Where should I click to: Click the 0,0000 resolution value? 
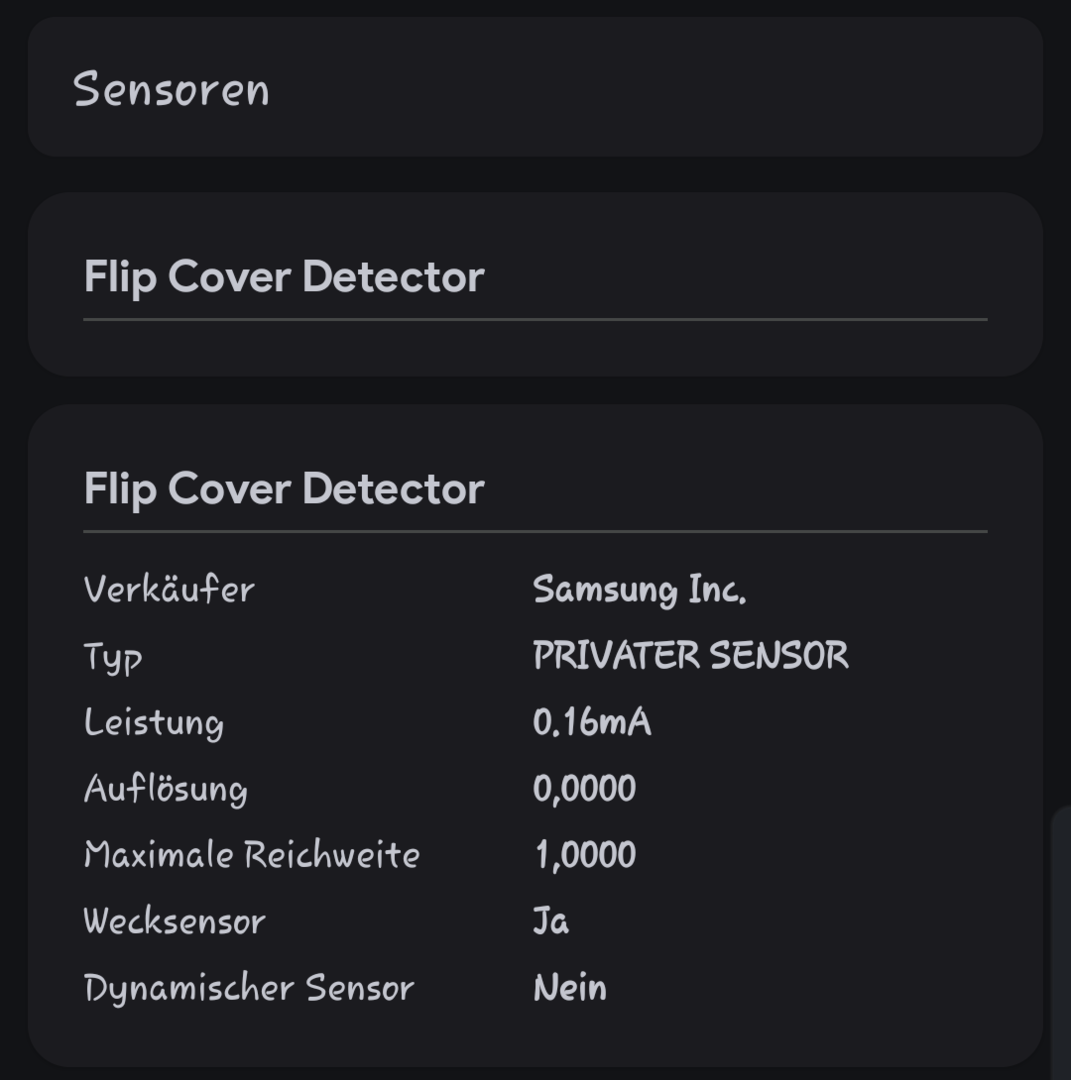[584, 789]
